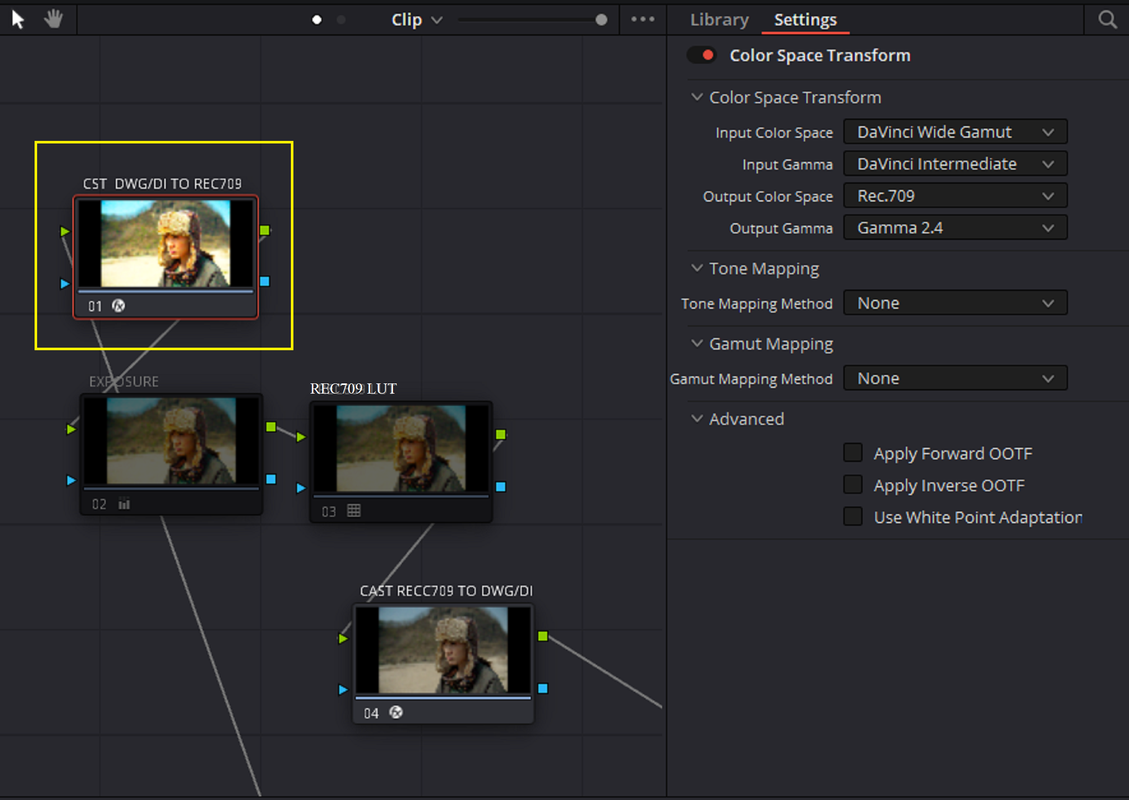1129x800 pixels.
Task: Open the Output Color Space dropdown
Action: pos(955,196)
